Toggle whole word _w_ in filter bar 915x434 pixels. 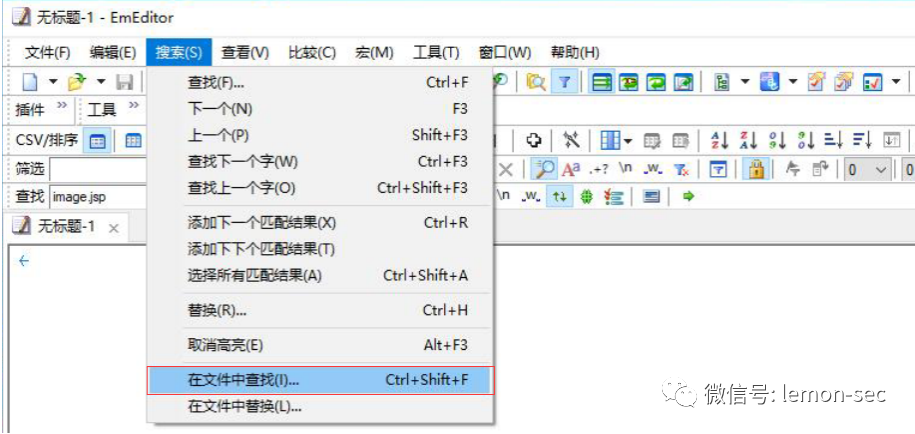(x=652, y=169)
